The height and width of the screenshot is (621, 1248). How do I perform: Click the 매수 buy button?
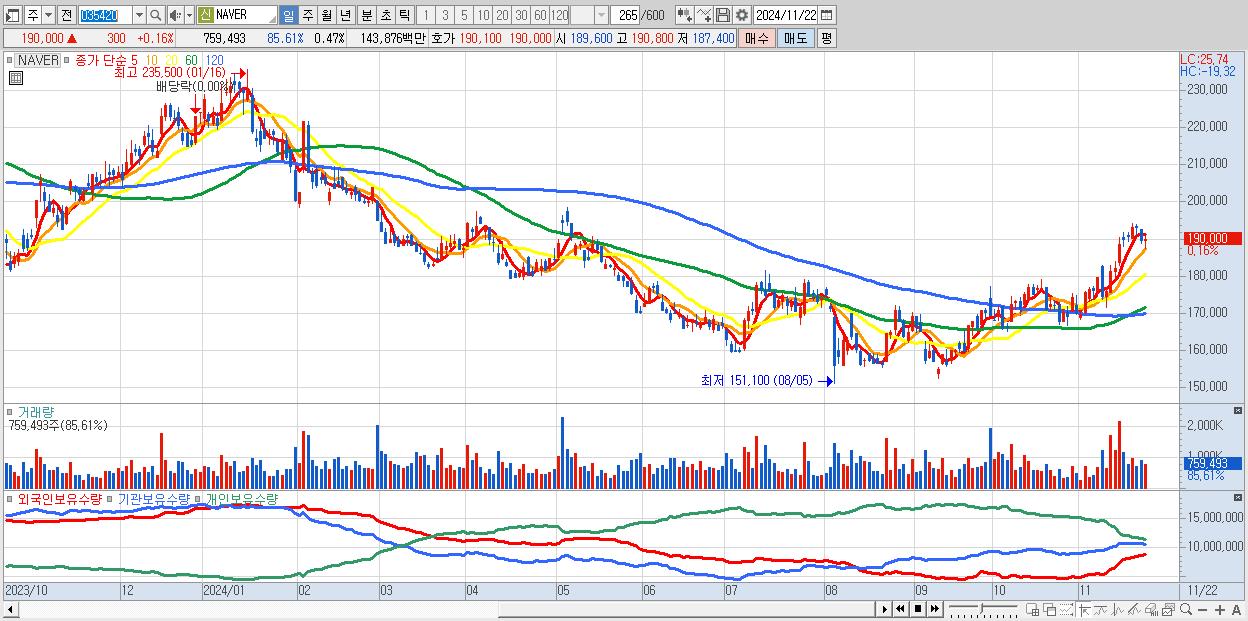pyautogui.click(x=757, y=38)
